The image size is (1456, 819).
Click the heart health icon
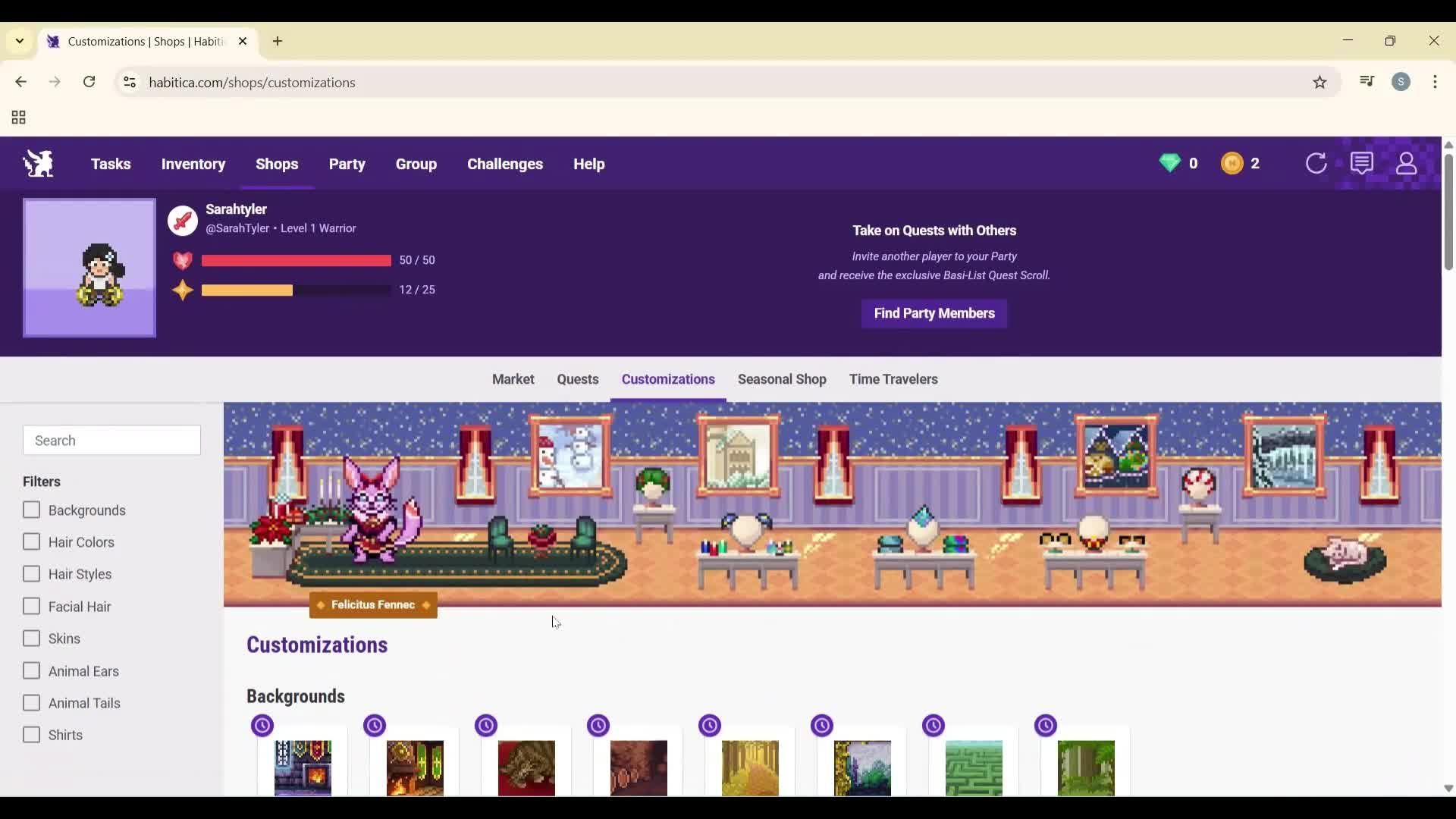(x=182, y=260)
